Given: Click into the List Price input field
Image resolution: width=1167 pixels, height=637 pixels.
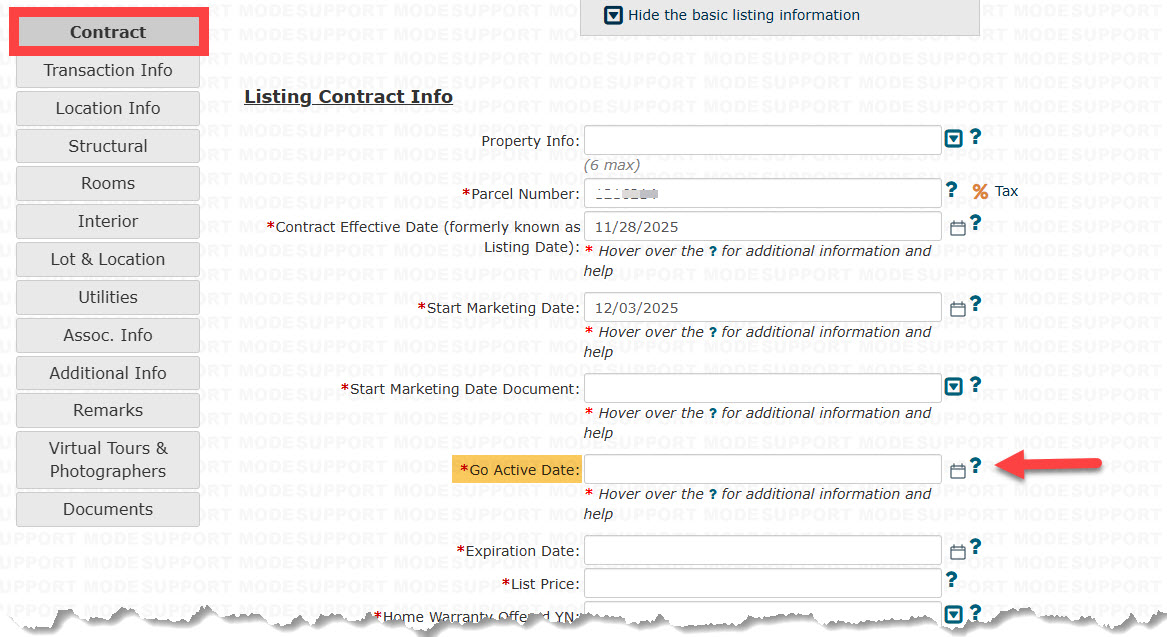Looking at the screenshot, I should (763, 583).
